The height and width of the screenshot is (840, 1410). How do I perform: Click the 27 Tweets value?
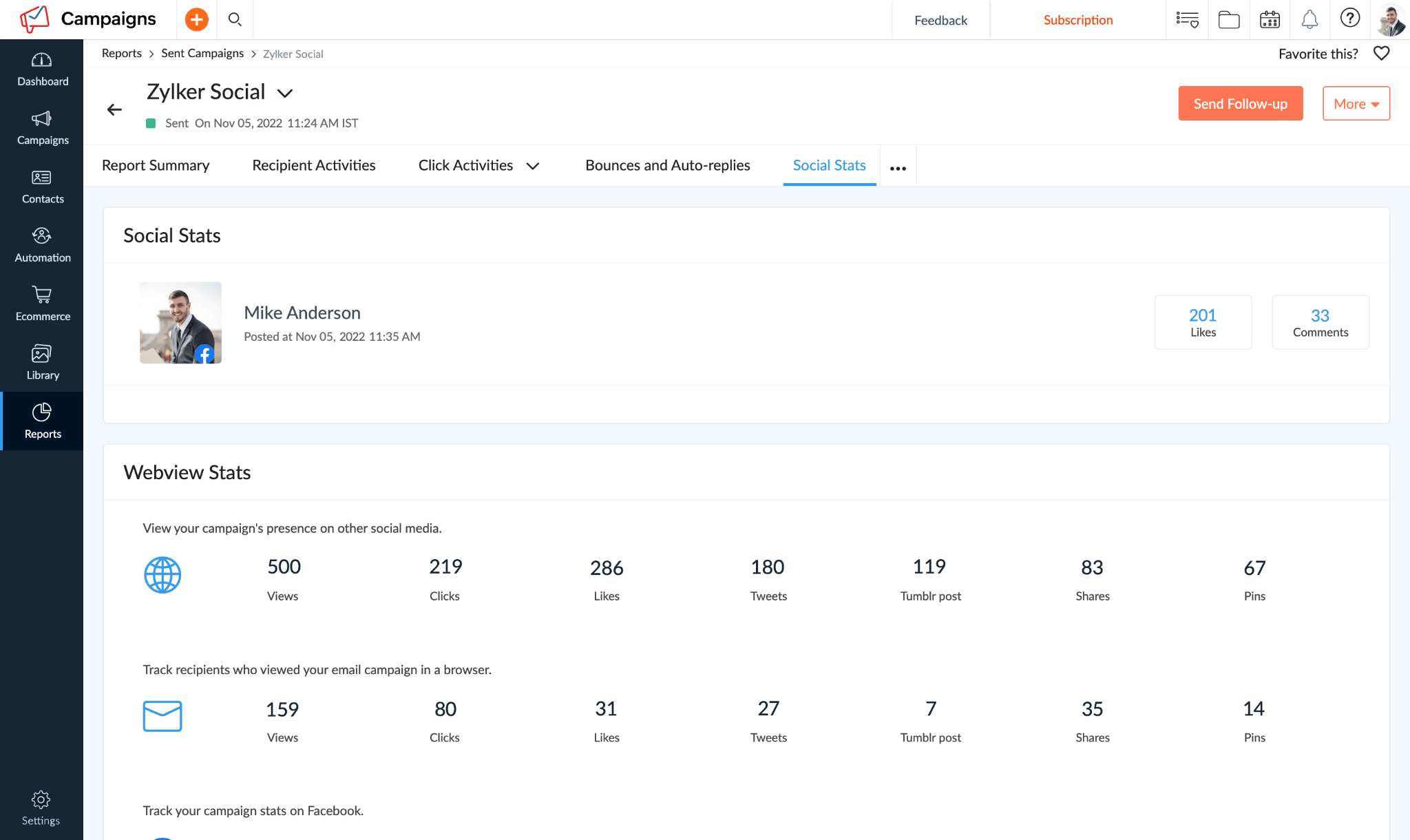point(768,708)
